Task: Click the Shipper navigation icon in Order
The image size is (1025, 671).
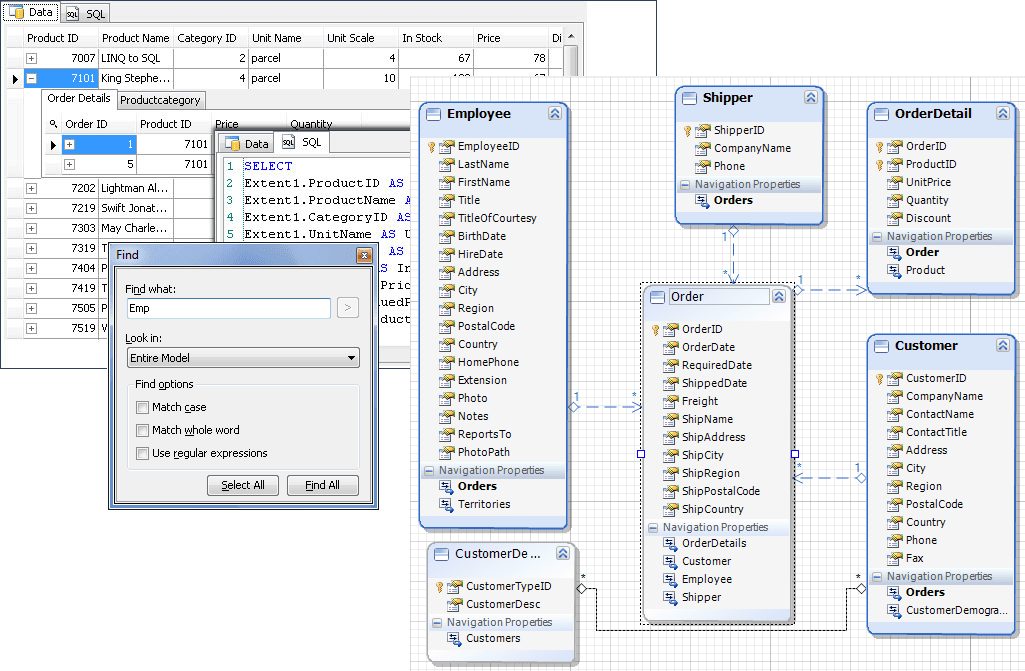Action: point(670,597)
